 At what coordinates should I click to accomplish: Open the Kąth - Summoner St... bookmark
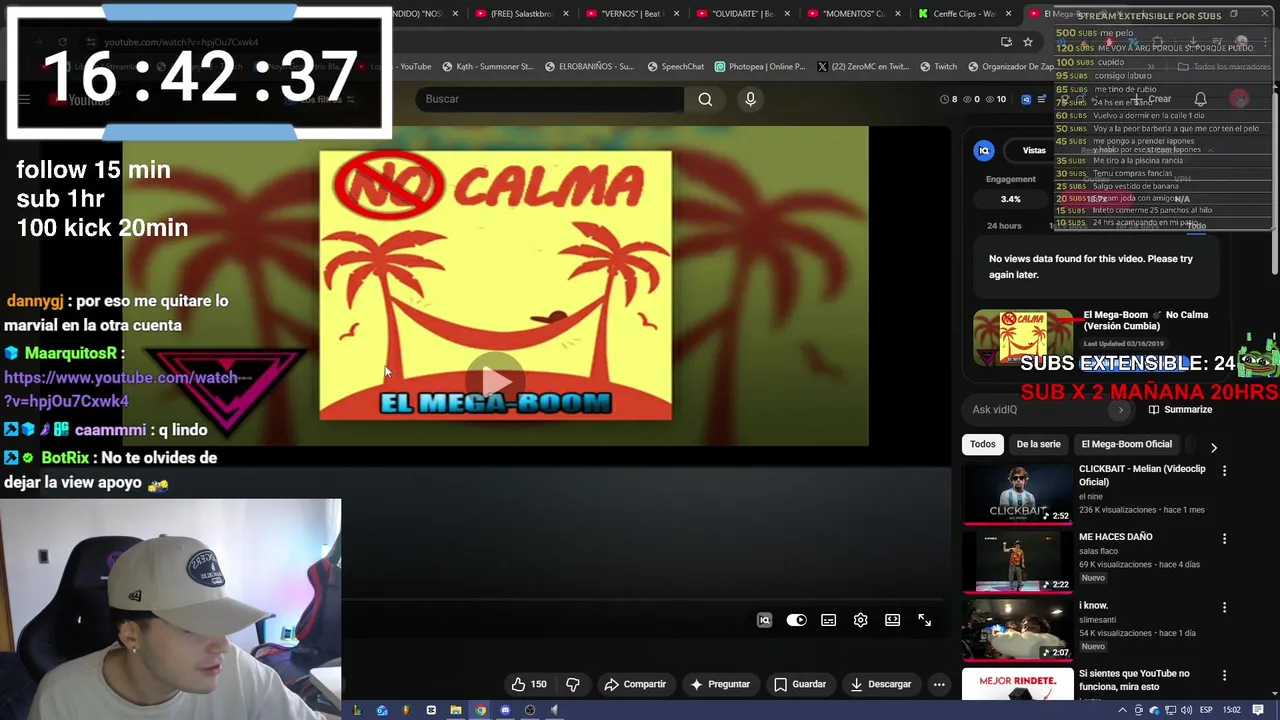tap(488, 67)
